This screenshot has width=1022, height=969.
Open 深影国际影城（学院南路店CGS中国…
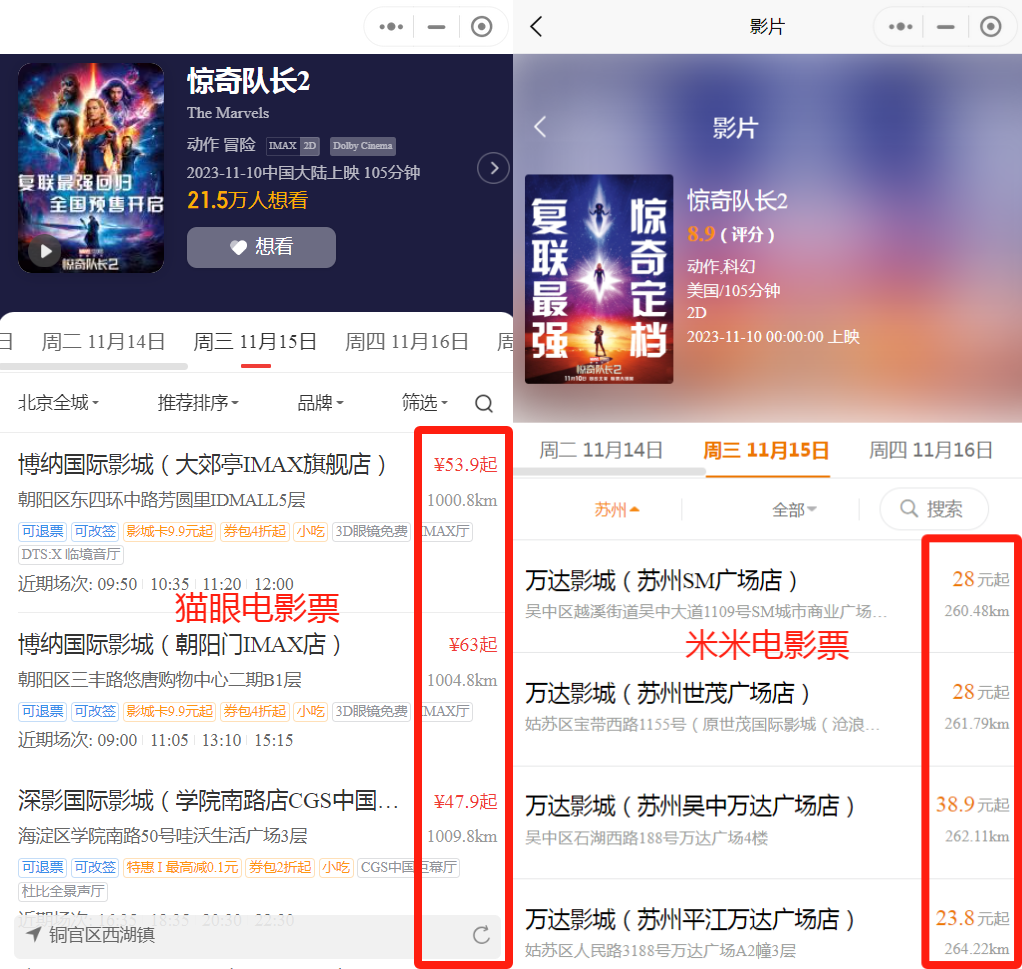click(208, 800)
